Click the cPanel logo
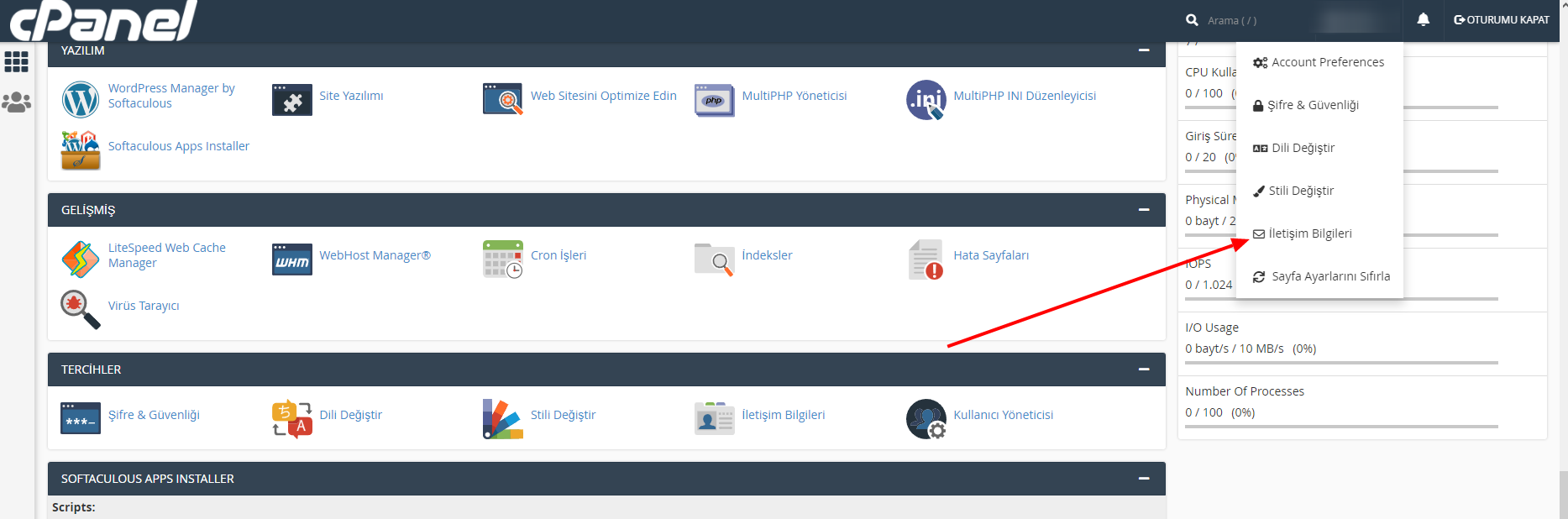1568x519 pixels. coord(104,21)
